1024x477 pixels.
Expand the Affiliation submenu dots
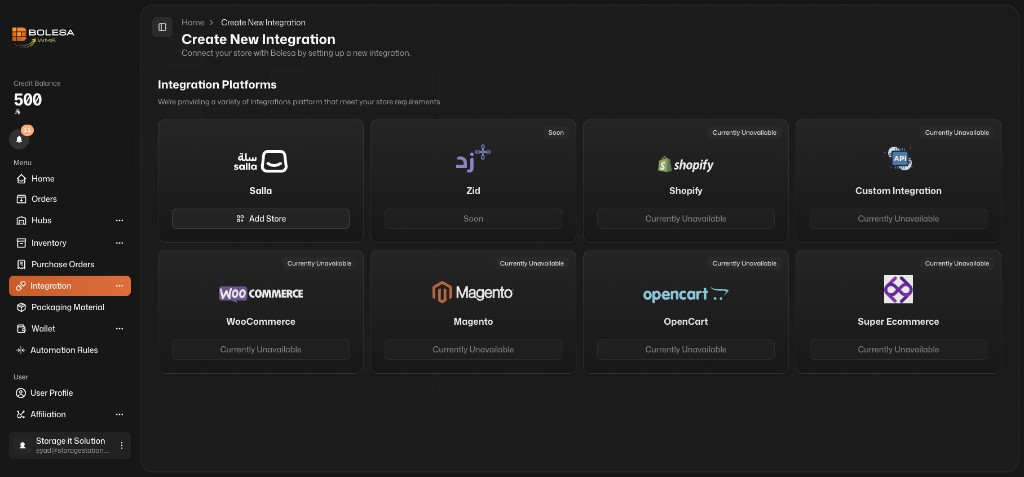coord(120,414)
